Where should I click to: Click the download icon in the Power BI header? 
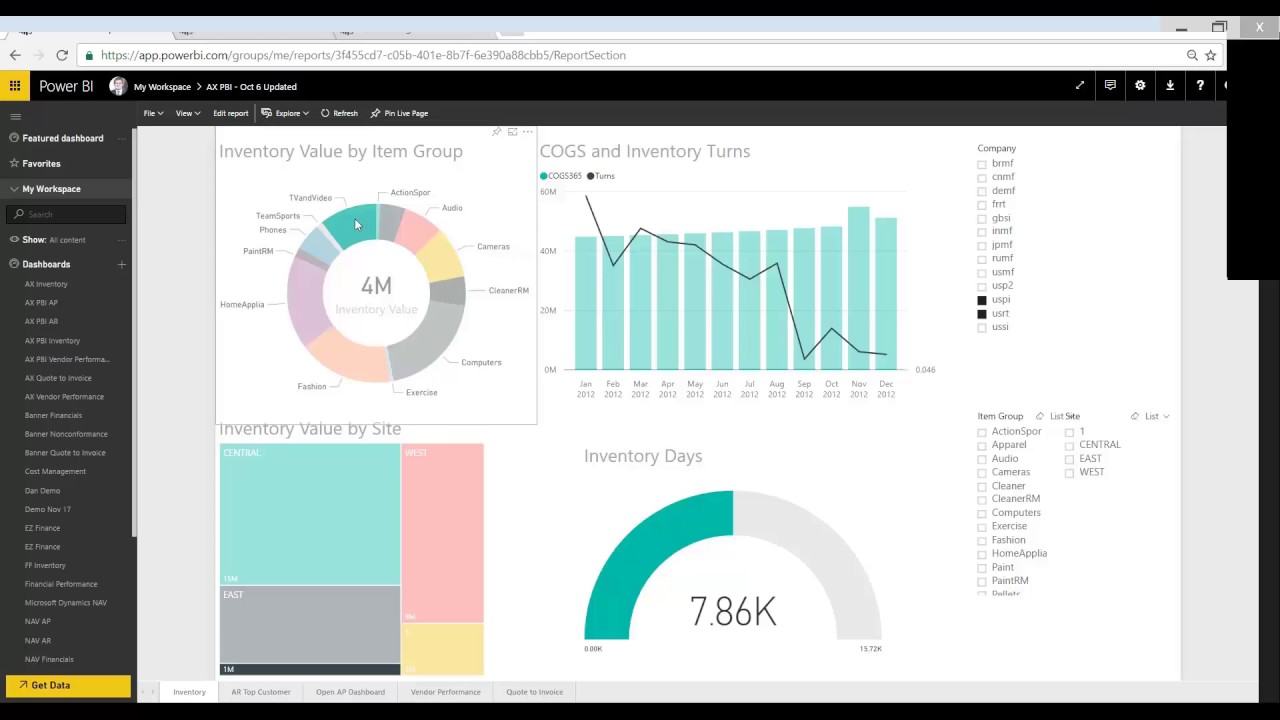[1170, 86]
